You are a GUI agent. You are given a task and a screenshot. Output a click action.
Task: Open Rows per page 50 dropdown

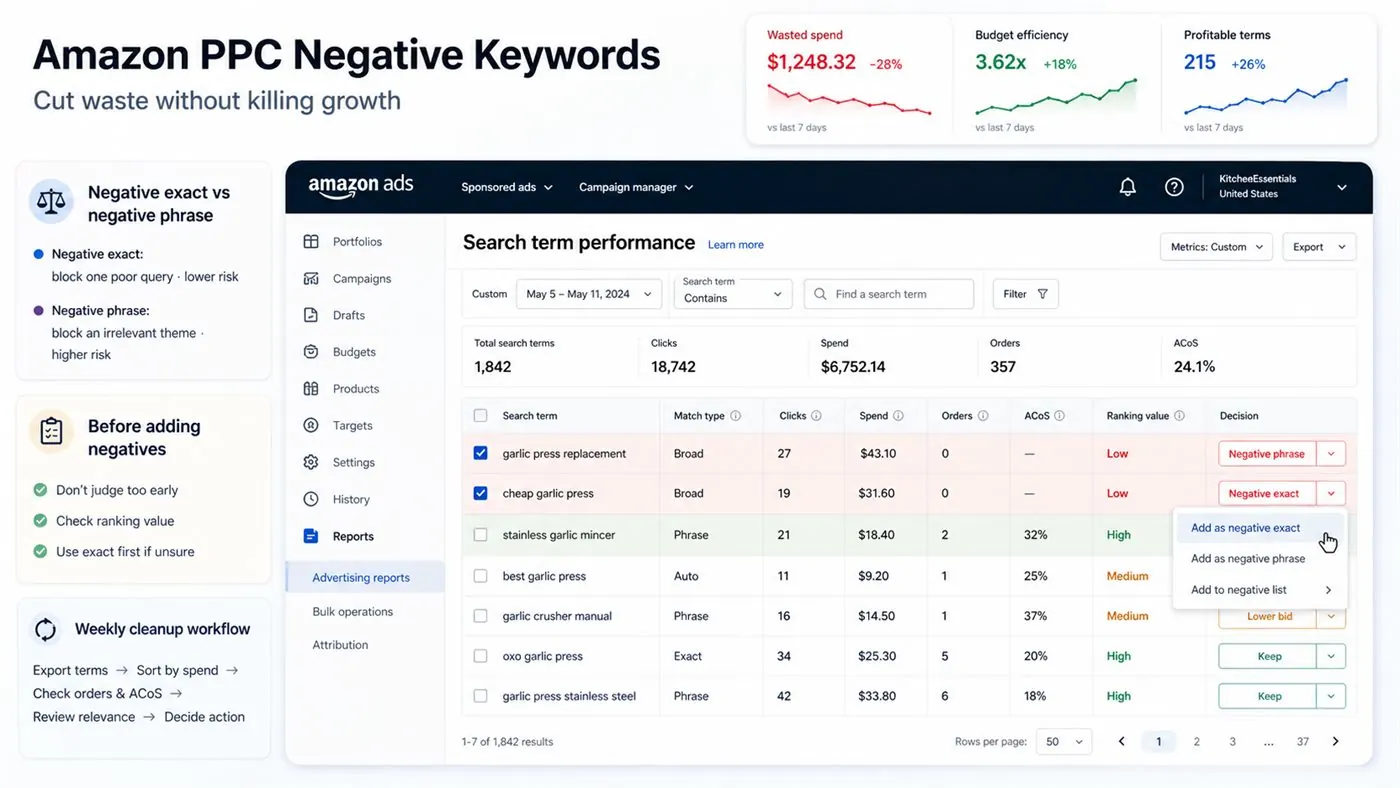[x=1064, y=742]
